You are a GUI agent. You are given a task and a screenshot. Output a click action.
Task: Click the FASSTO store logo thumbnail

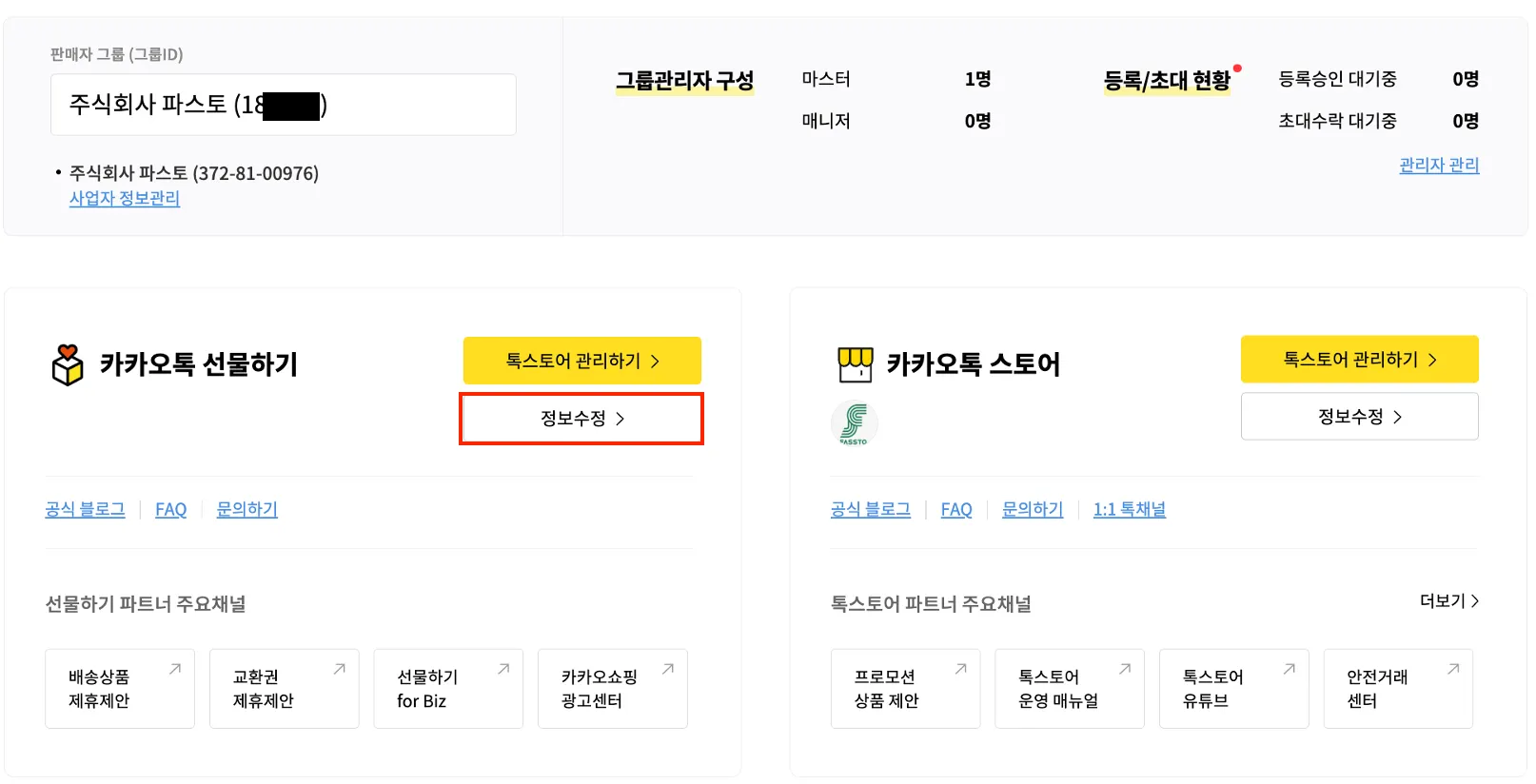[x=854, y=423]
